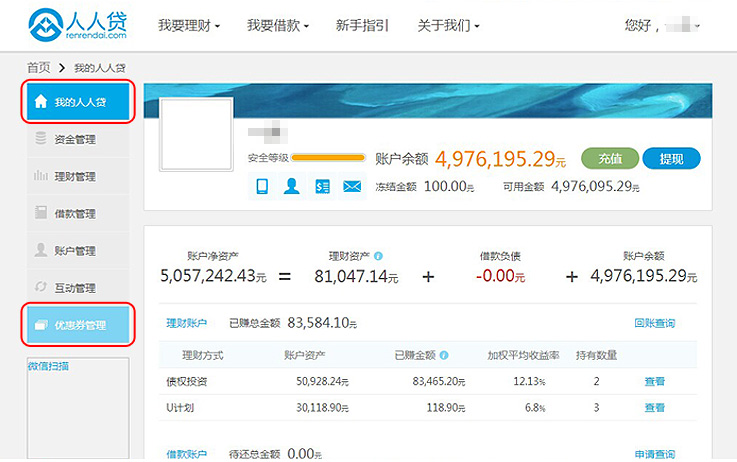This screenshot has height=462, width=737.
Task: Click the info icon beside 已赚金额
Action: point(444,355)
